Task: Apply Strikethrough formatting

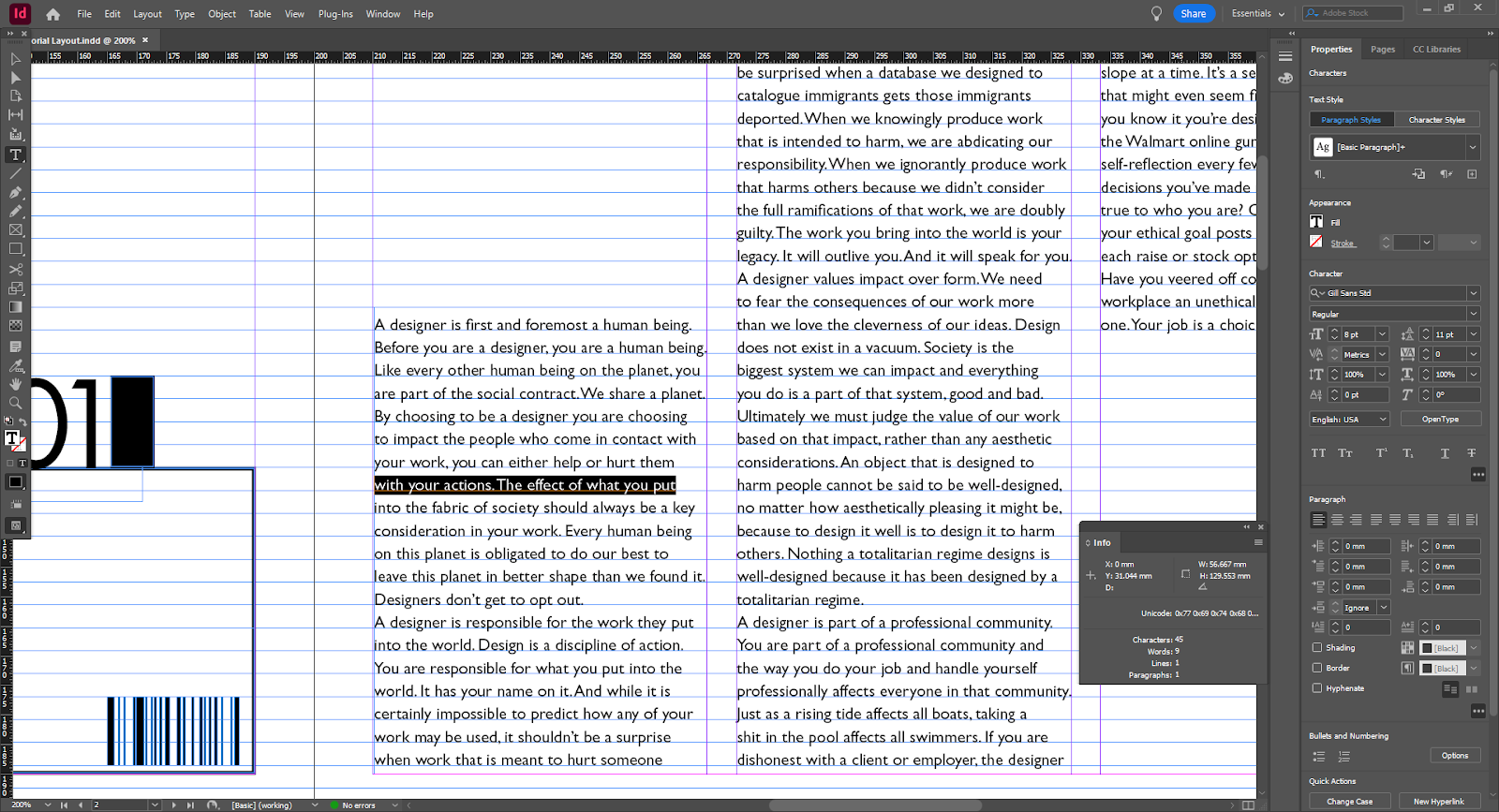Action: click(x=1472, y=453)
